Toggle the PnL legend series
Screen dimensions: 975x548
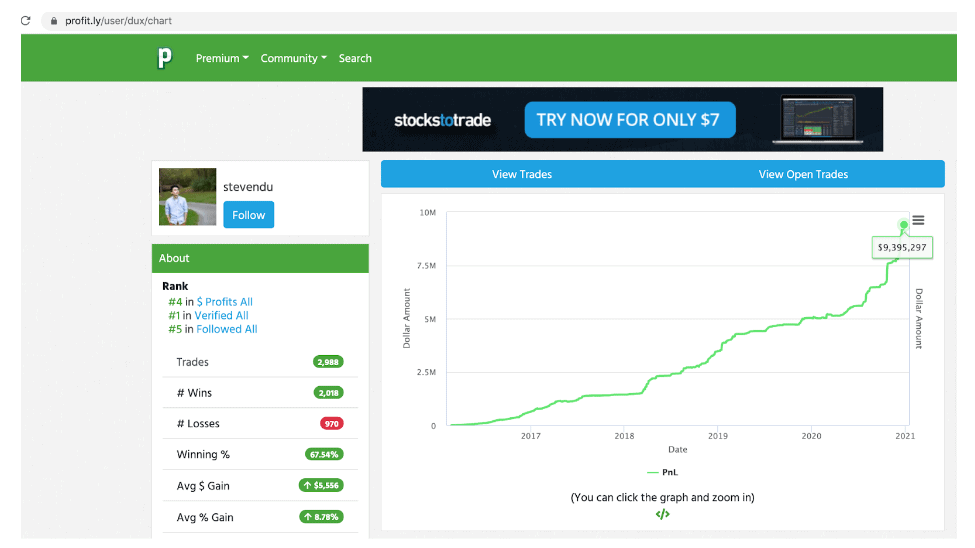coord(662,472)
